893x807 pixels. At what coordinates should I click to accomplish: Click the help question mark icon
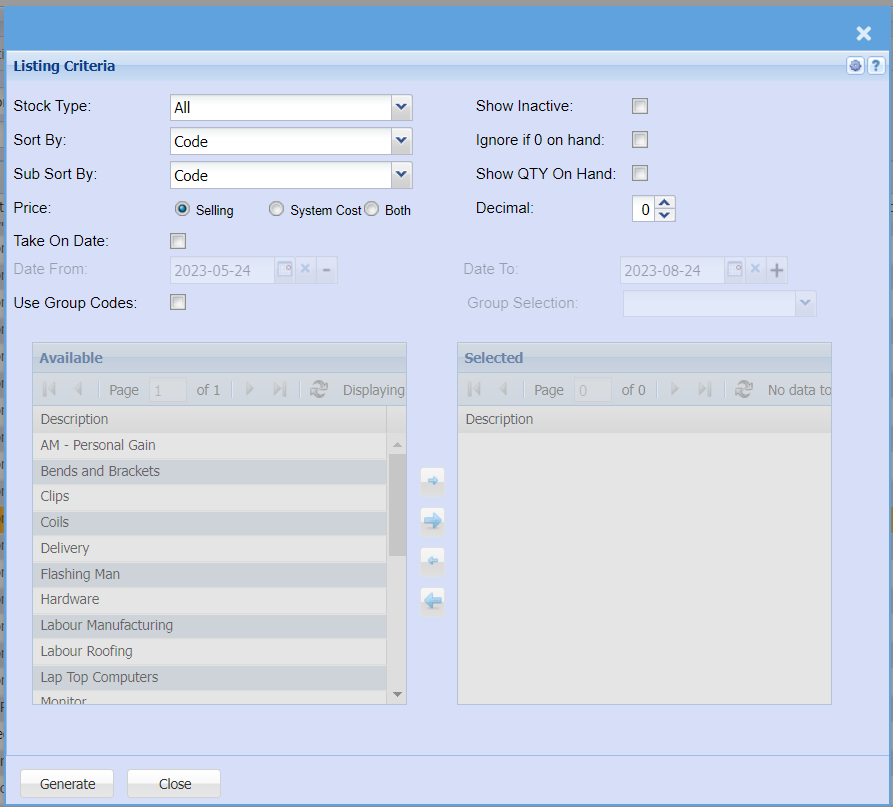[876, 66]
